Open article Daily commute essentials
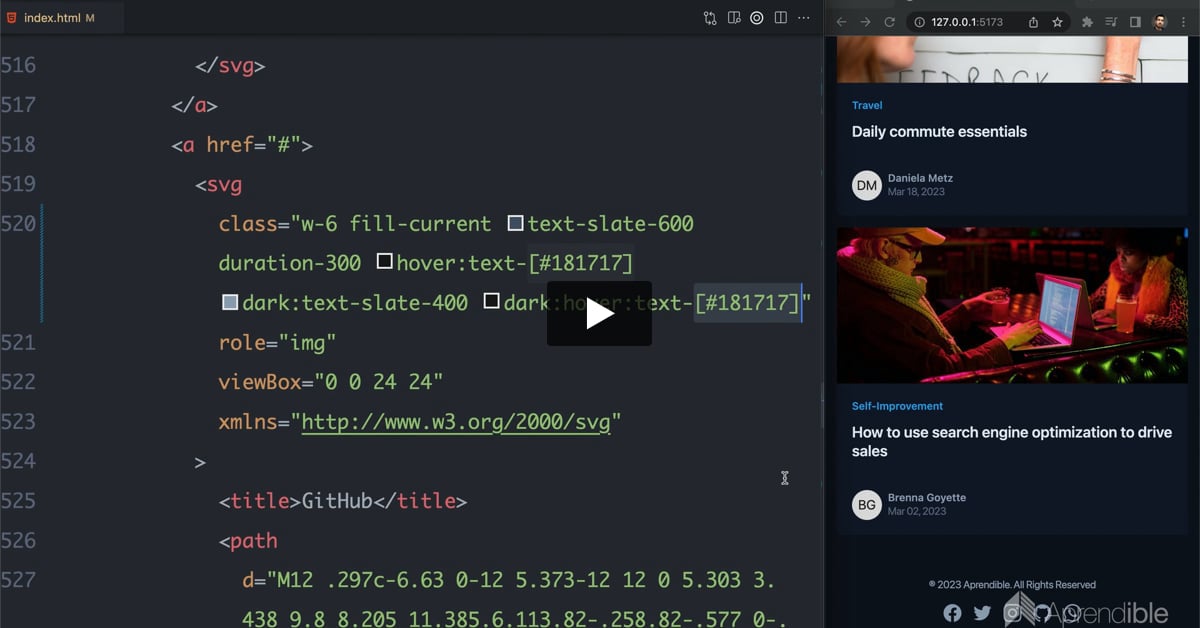Screen dimensions: 1200x628 tap(939, 132)
